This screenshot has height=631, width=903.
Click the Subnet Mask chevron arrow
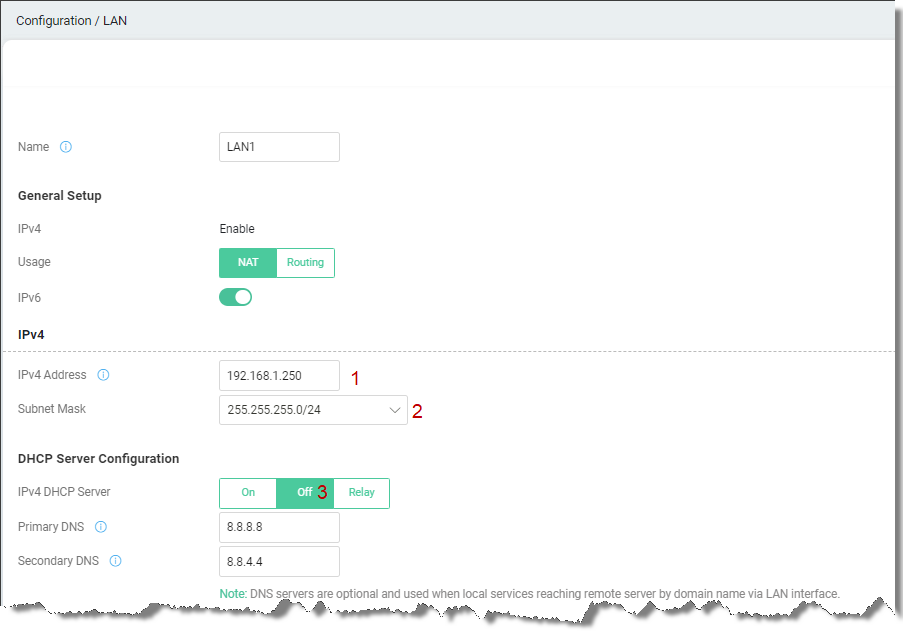394,410
